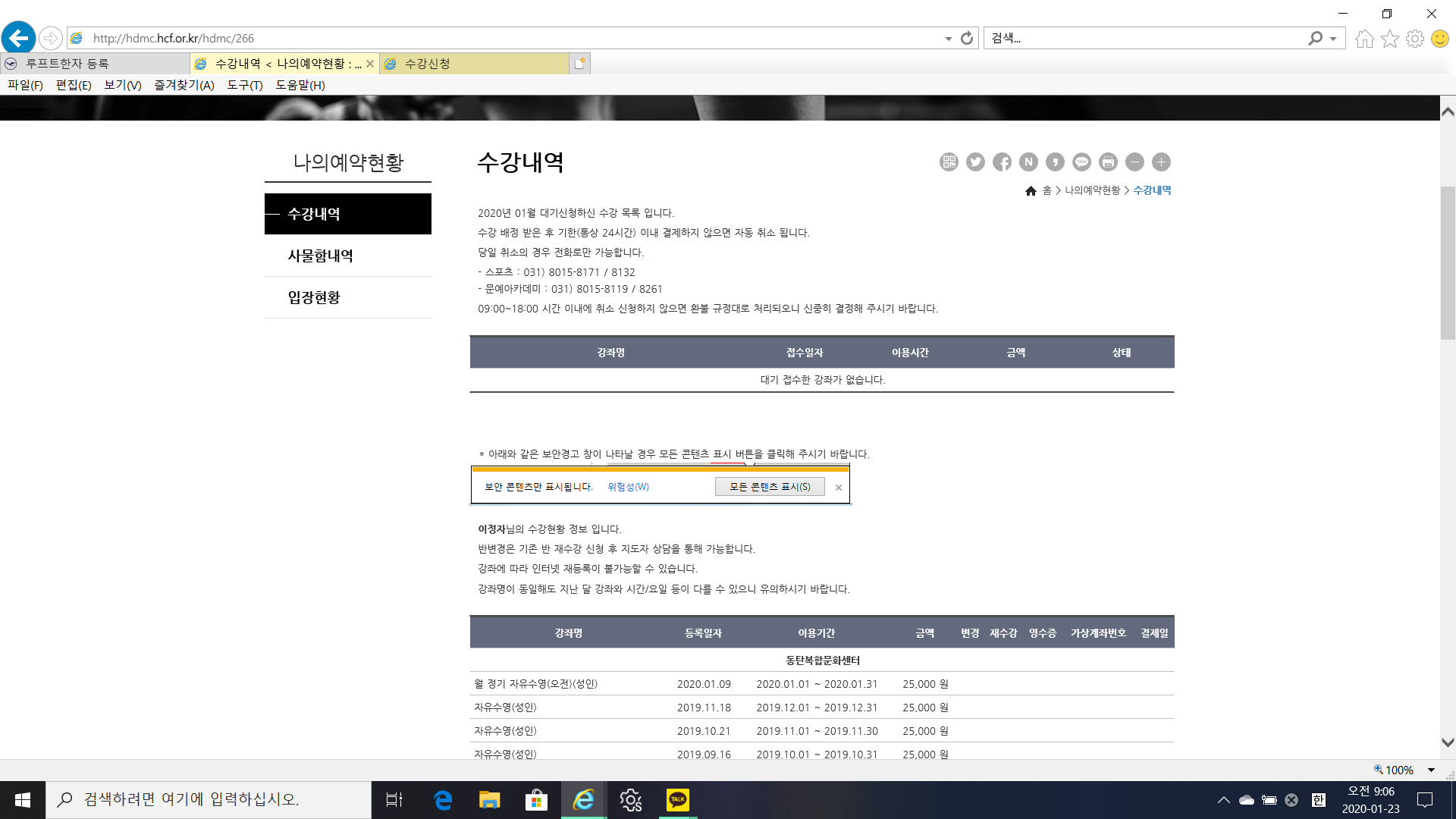Open the 즐겨찾기(A) menu

click(x=184, y=85)
